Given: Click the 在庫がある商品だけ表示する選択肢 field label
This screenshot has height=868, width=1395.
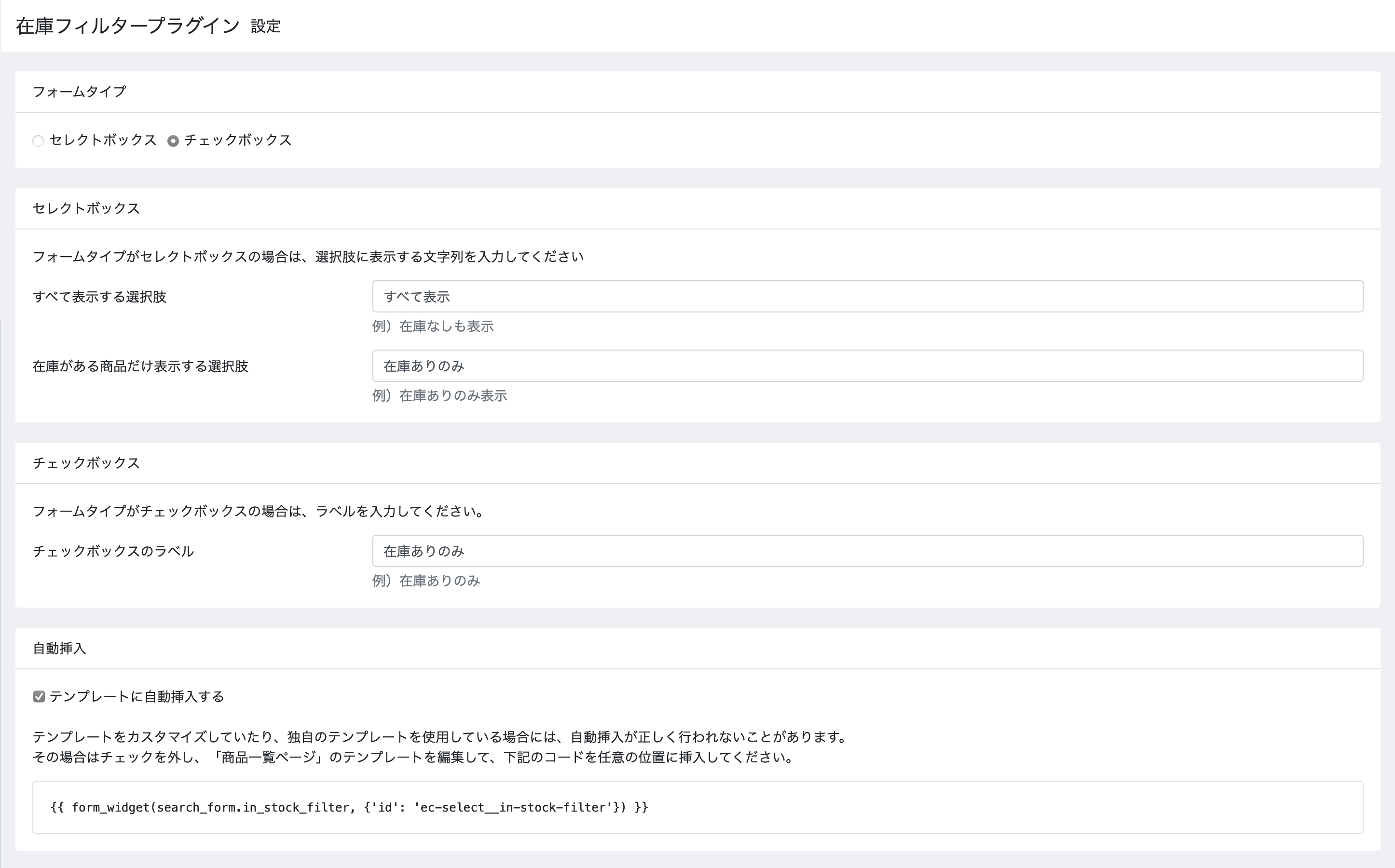Looking at the screenshot, I should (x=140, y=366).
